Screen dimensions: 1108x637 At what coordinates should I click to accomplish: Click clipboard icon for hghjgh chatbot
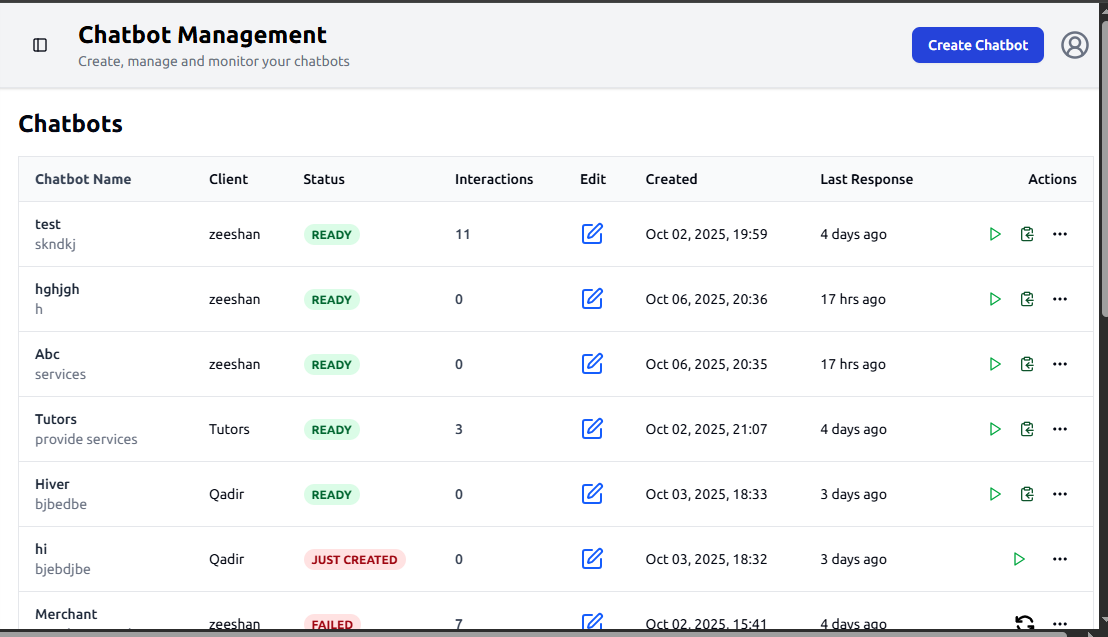coord(1027,299)
